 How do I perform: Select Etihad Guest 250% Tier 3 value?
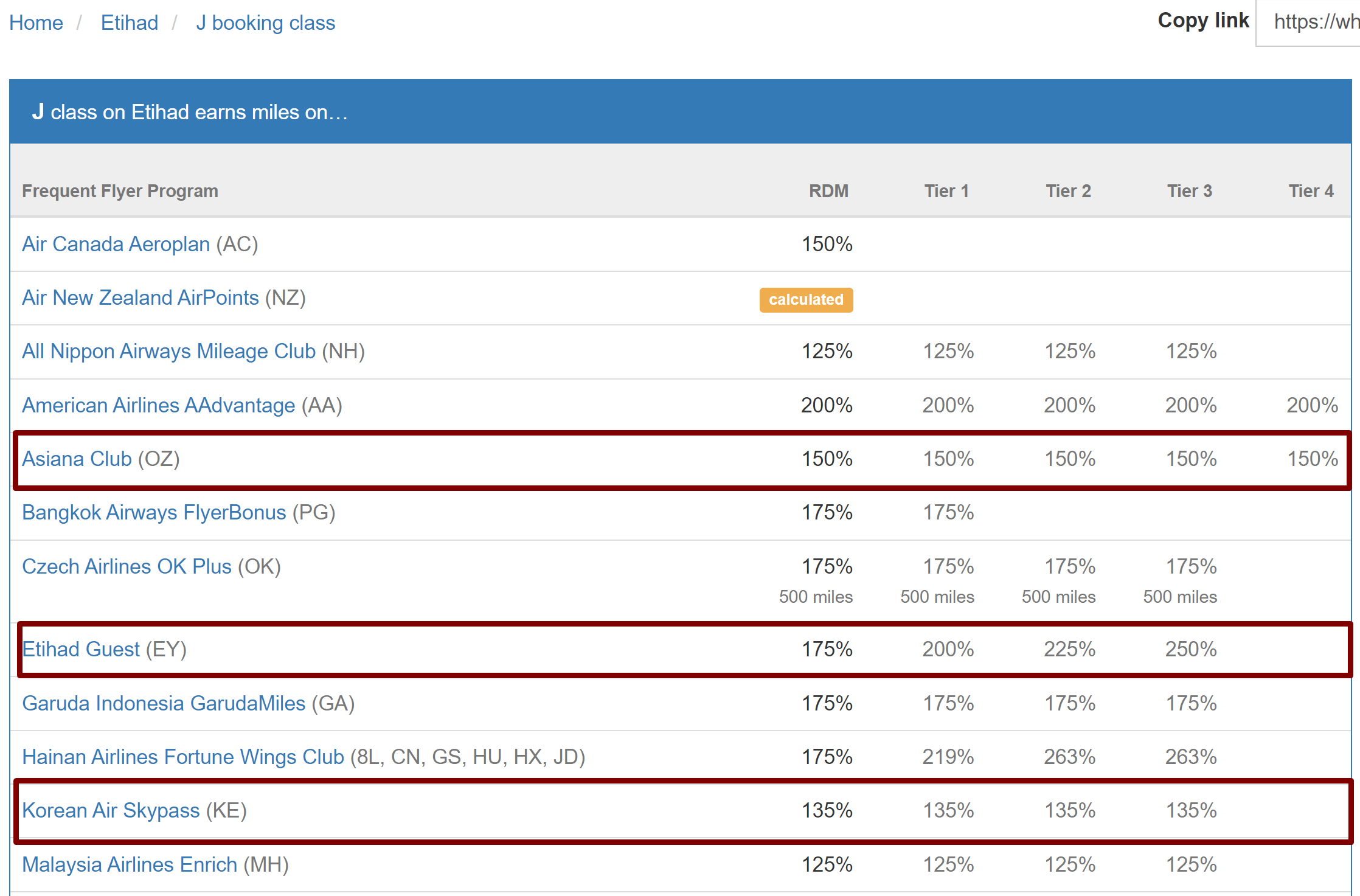pyautogui.click(x=1191, y=649)
